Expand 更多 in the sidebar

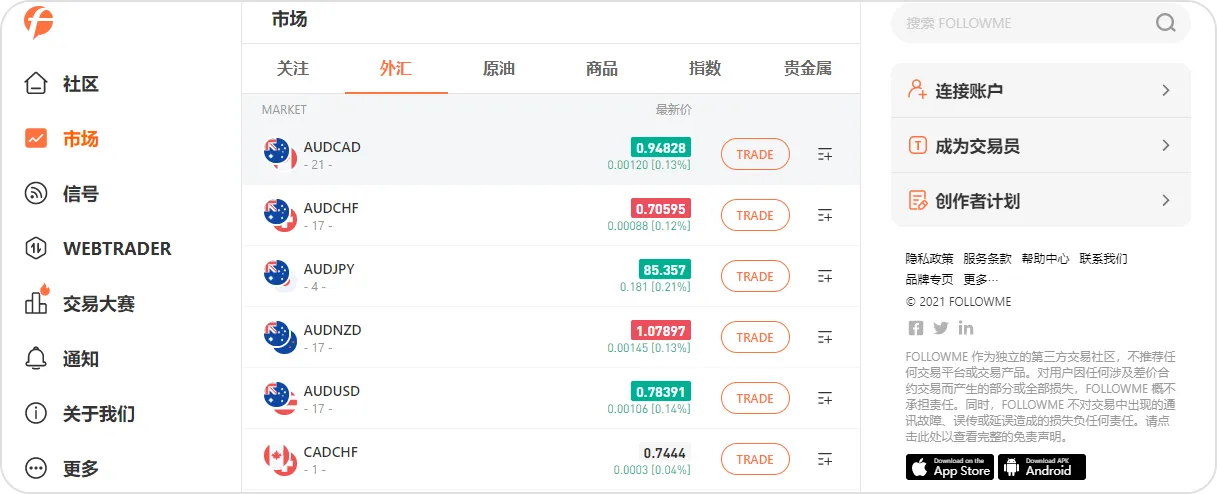62,468
